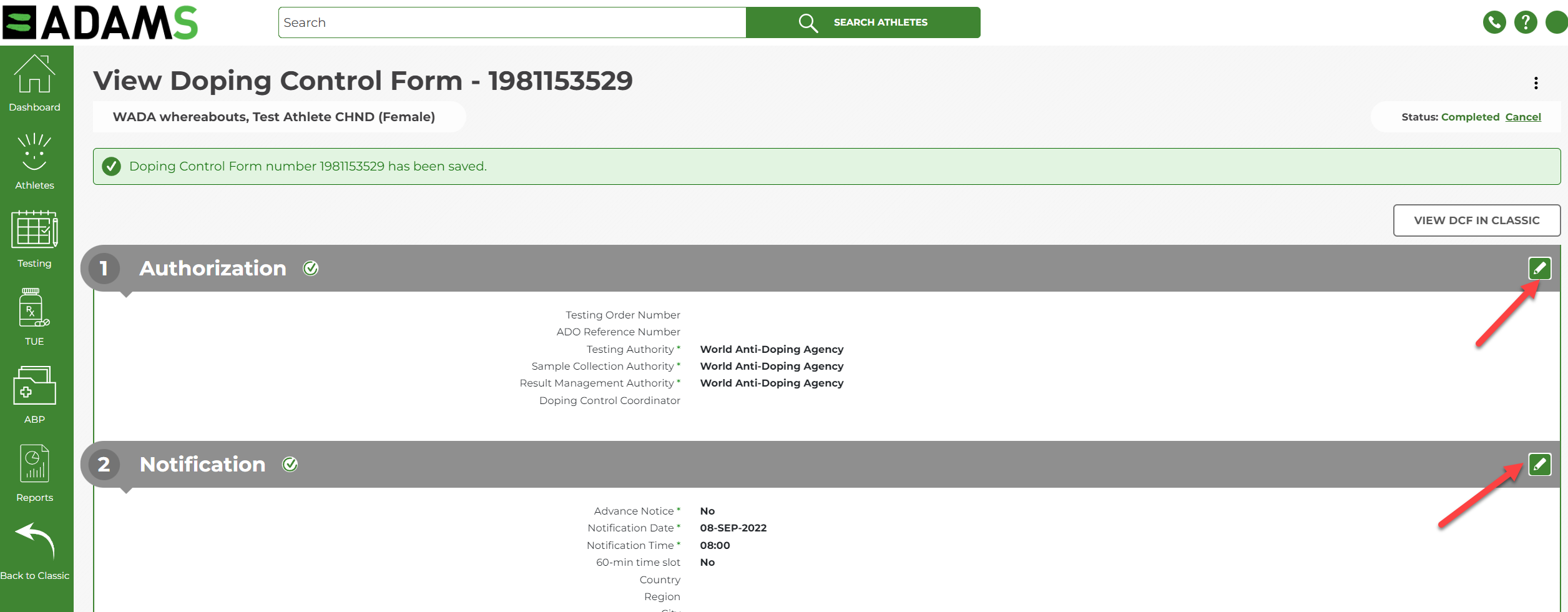Screen dimensions: 1568x612
Task: Click the Notification completed checkmark icon
Action: click(290, 465)
